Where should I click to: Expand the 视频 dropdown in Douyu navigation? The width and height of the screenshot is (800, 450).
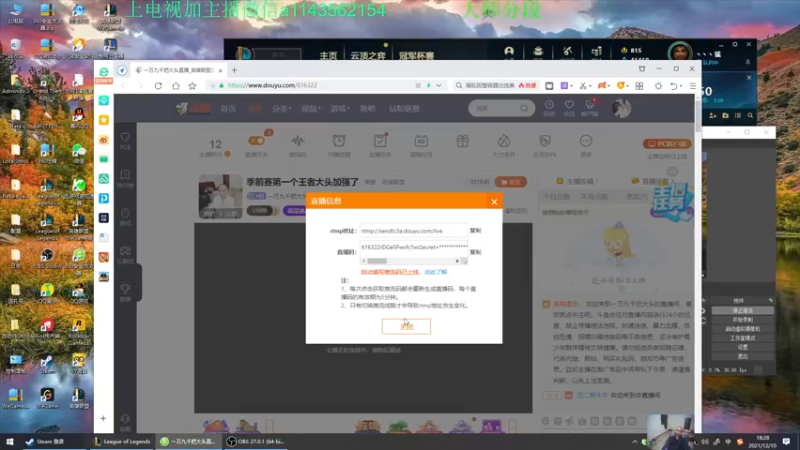pos(310,108)
